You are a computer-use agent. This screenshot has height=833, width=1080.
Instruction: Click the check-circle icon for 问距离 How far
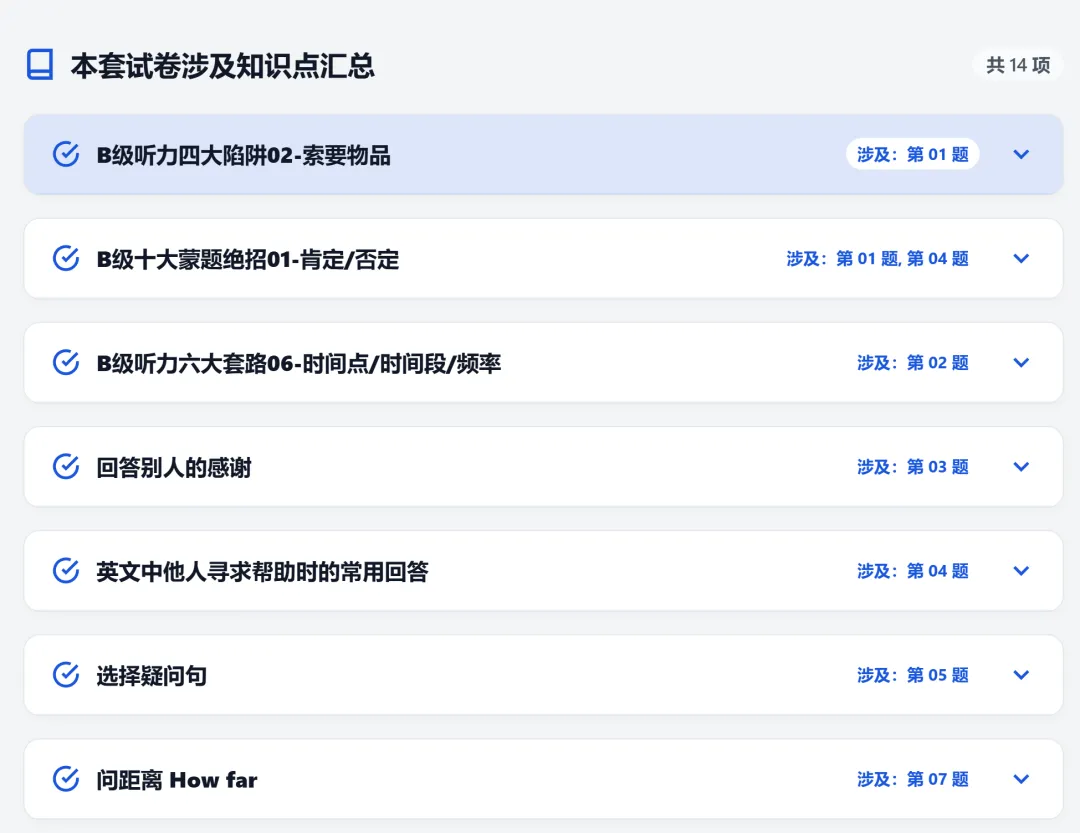(66, 779)
